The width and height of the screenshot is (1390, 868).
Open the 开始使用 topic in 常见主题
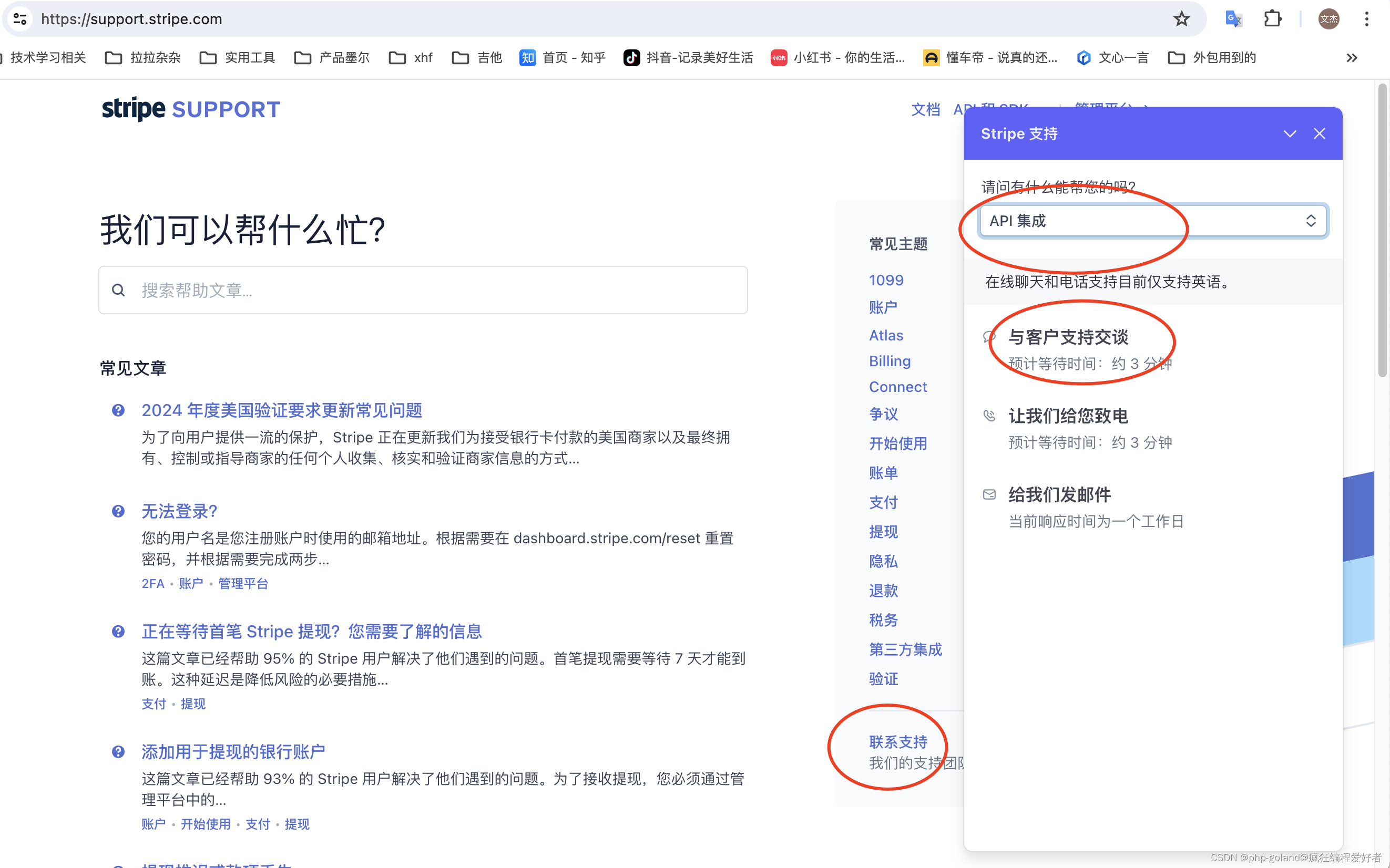click(x=898, y=443)
